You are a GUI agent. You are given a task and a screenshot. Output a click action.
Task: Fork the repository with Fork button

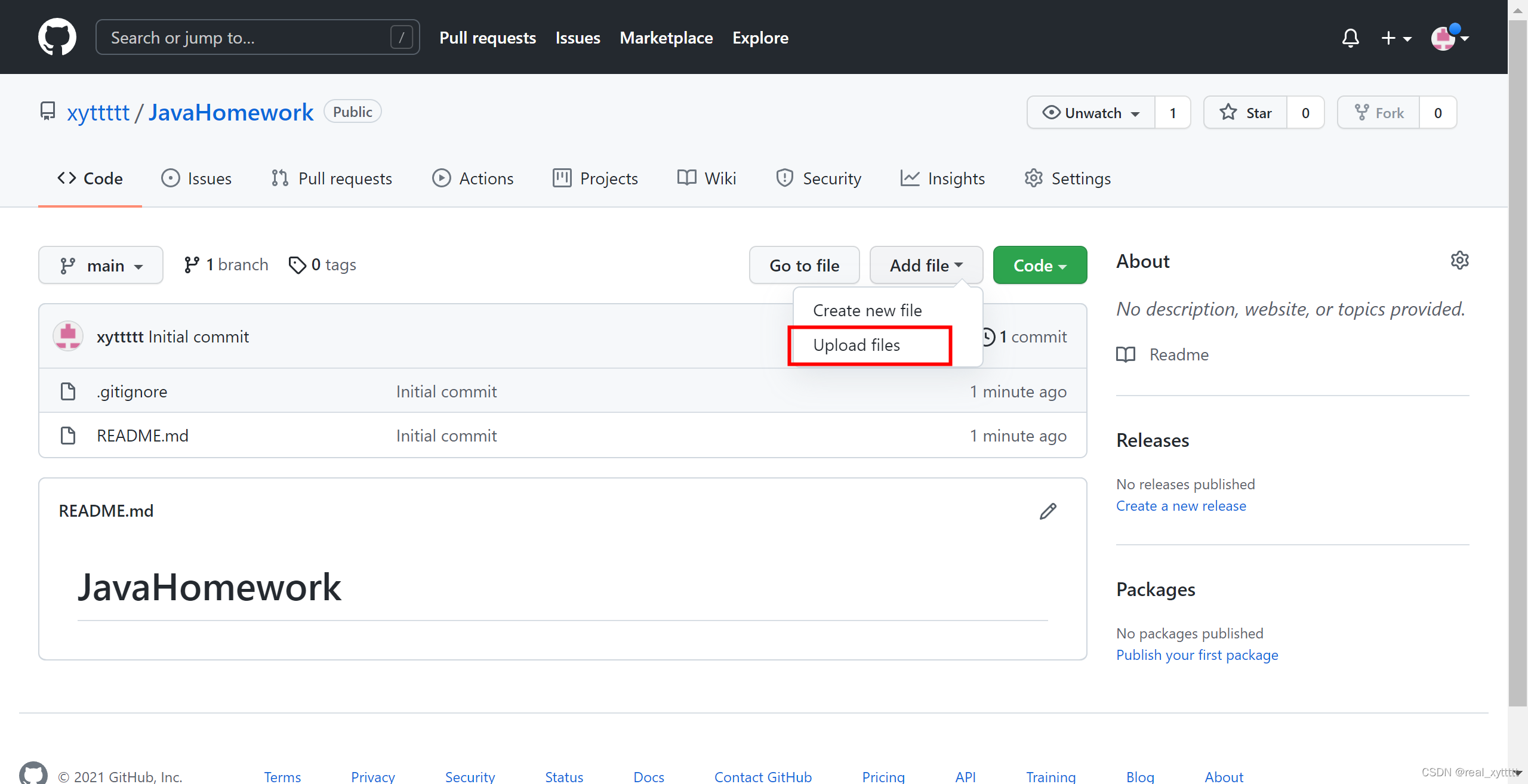click(x=1379, y=113)
